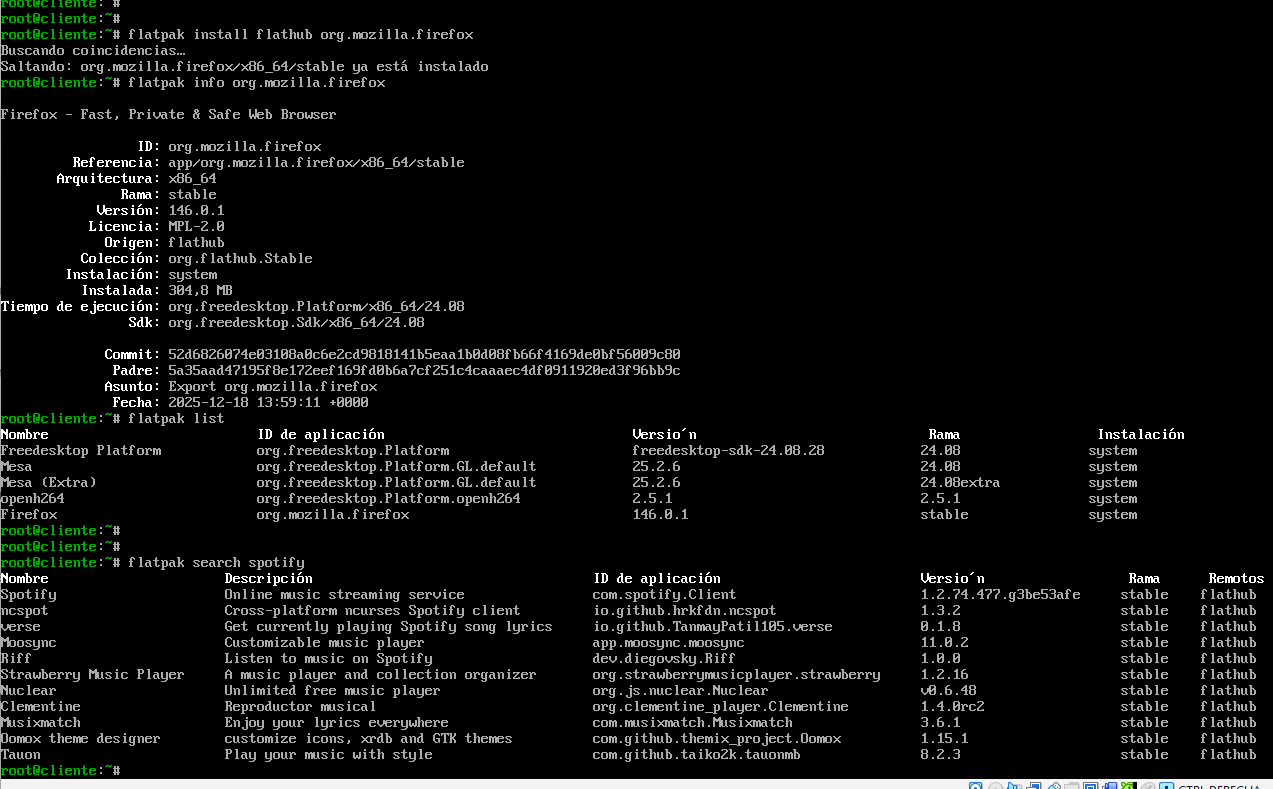Click the CTRL DERECHA host key indicator

point(1218,786)
